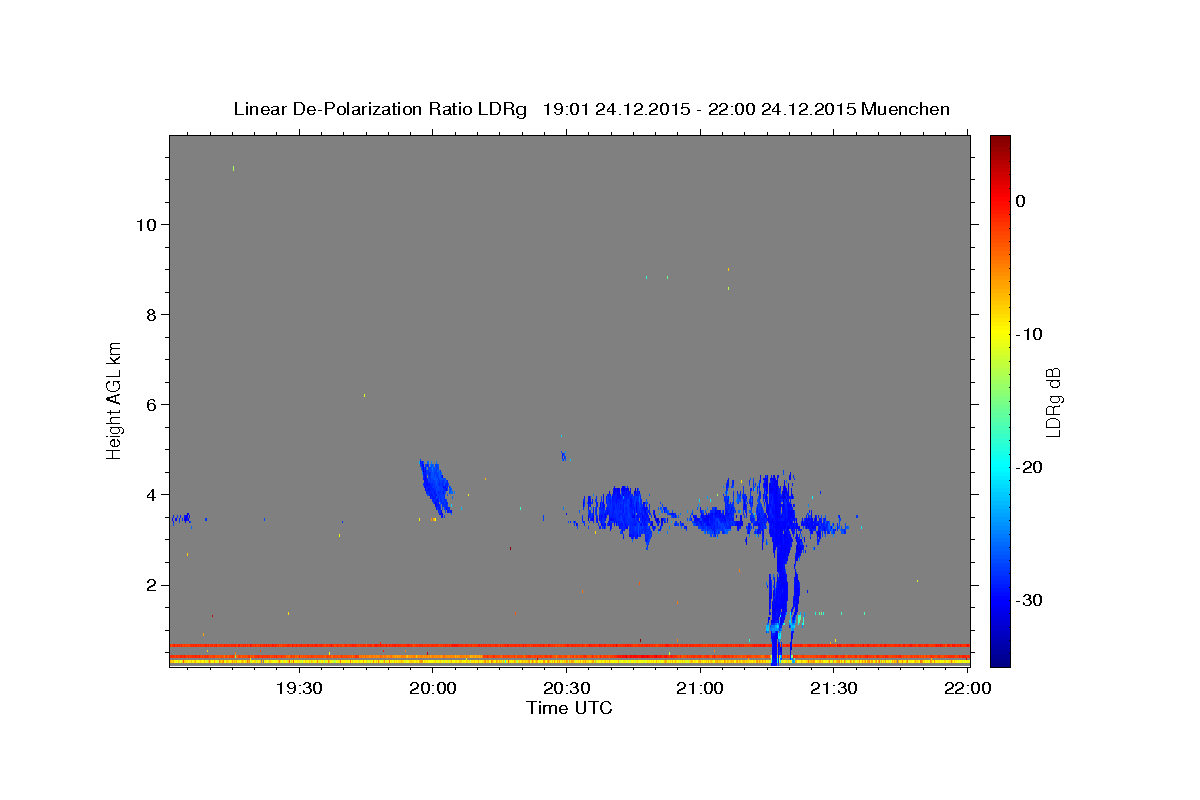
Task: Click the height tick label 6
Action: [x=152, y=404]
